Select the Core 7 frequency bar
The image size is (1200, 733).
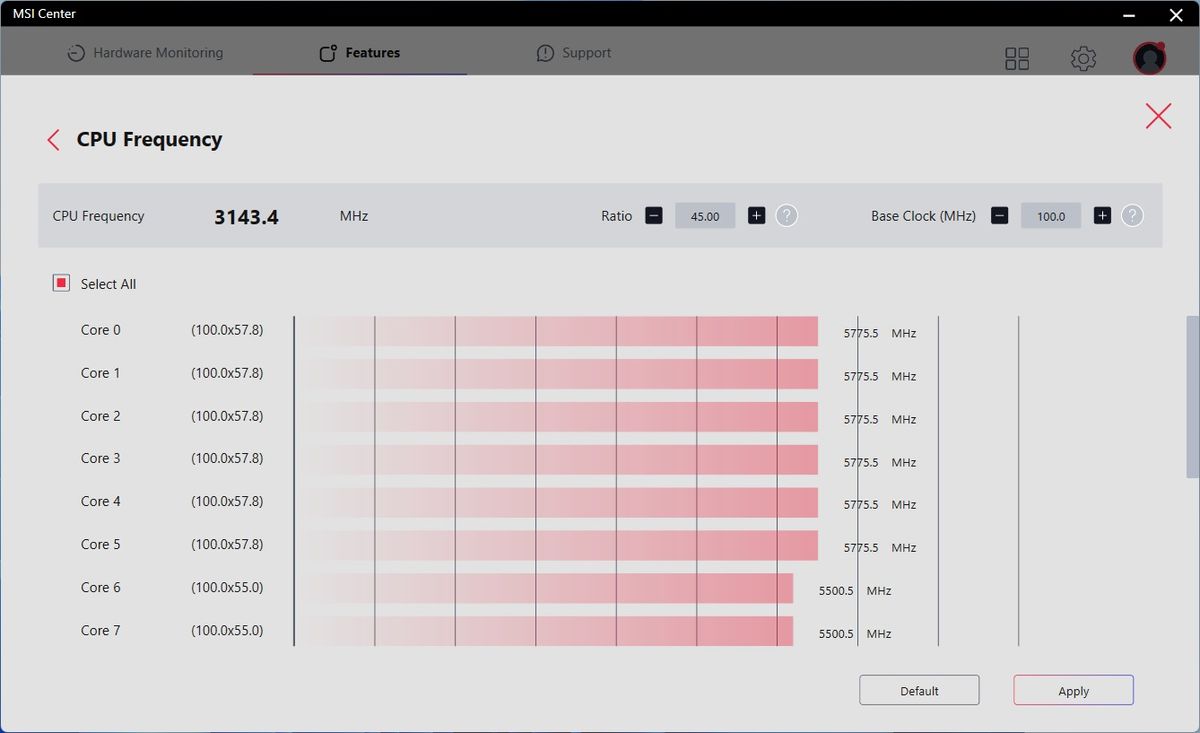(x=544, y=631)
